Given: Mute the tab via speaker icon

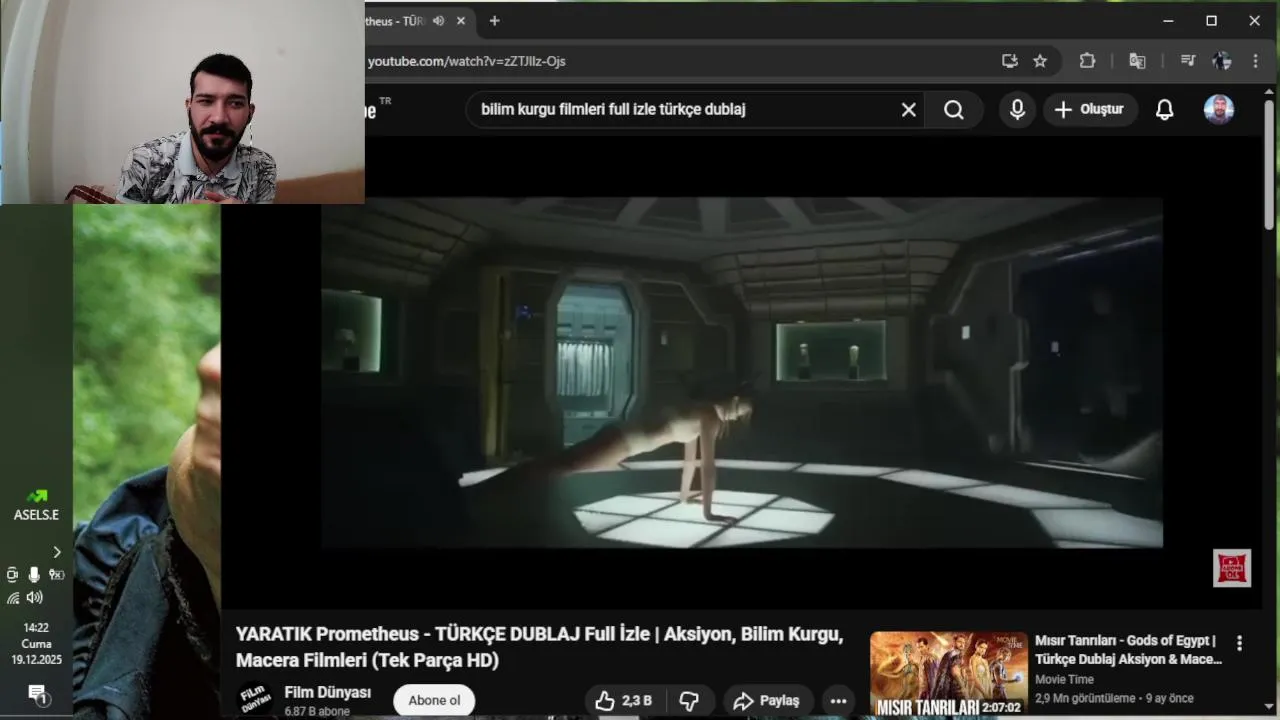Looking at the screenshot, I should coord(438,21).
